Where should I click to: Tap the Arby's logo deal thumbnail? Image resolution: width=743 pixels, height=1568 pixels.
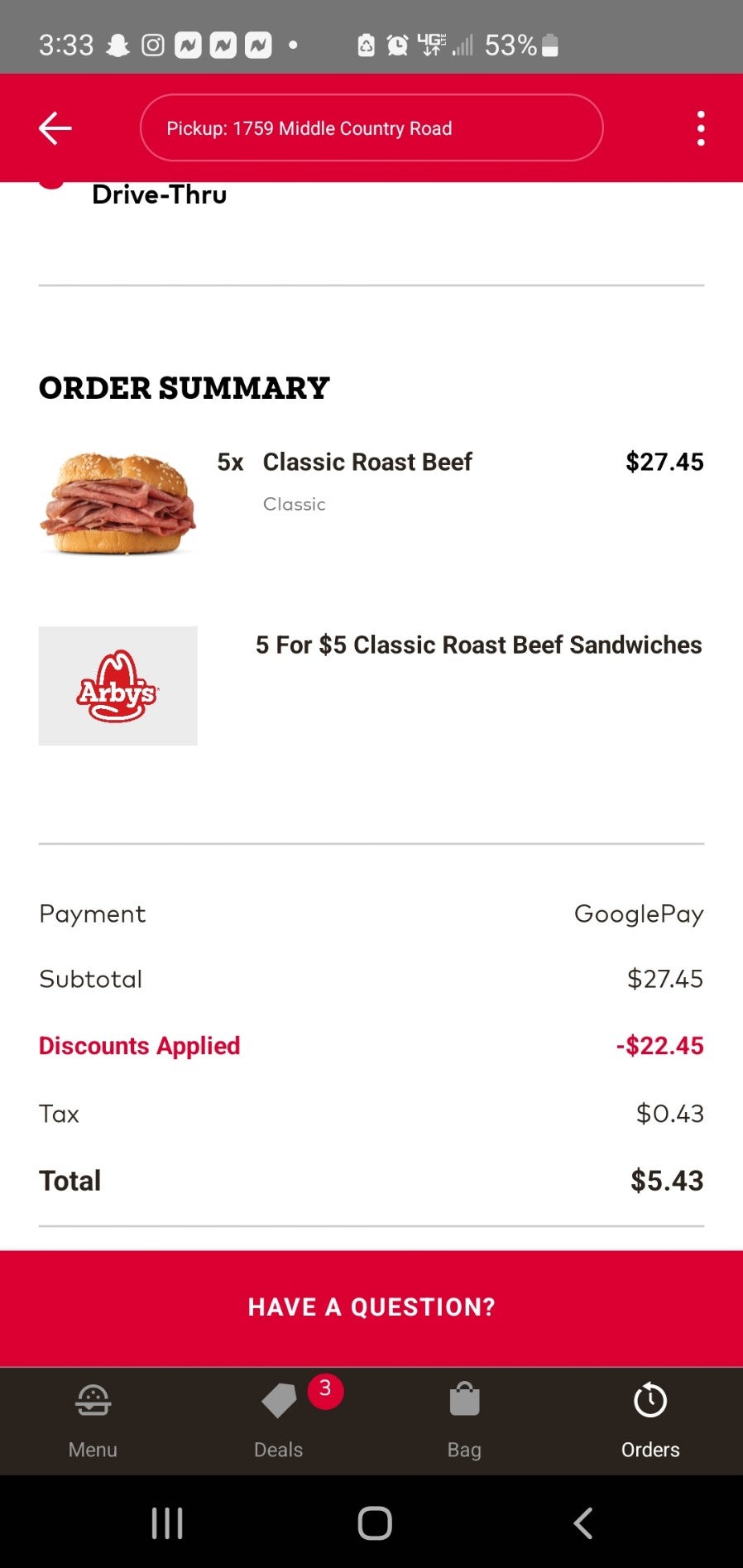pyautogui.click(x=118, y=686)
